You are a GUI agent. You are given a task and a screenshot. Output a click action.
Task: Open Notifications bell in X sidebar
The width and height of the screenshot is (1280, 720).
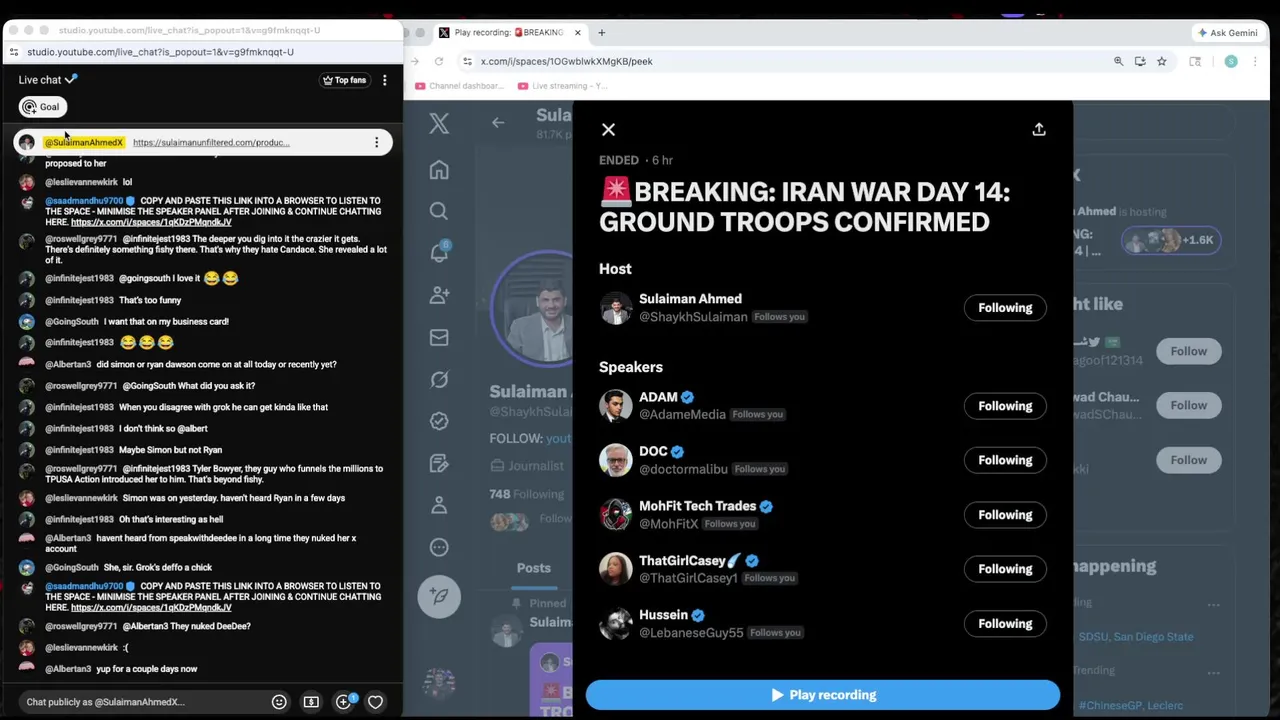tap(439, 253)
